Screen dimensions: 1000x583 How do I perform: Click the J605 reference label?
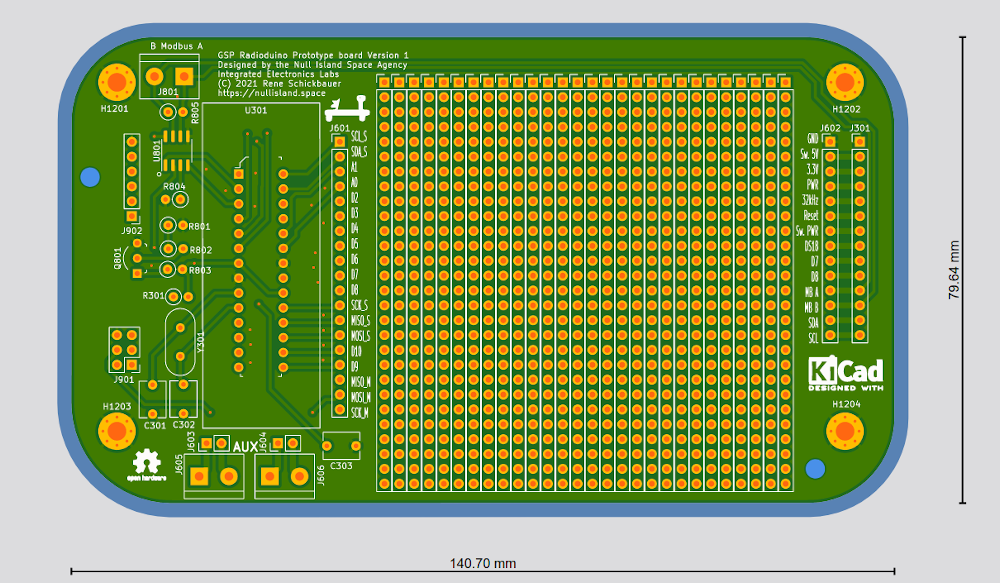pyautogui.click(x=179, y=464)
